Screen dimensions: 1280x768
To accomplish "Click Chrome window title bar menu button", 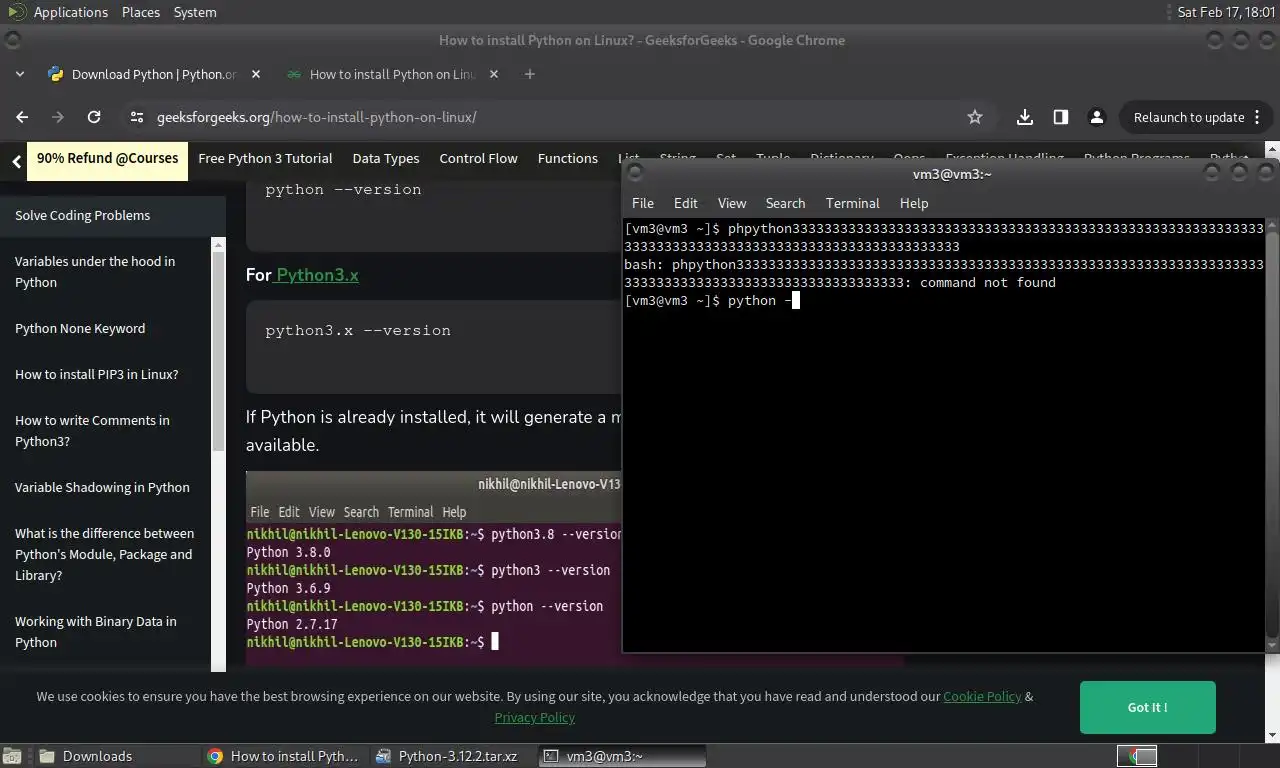I will point(12,40).
